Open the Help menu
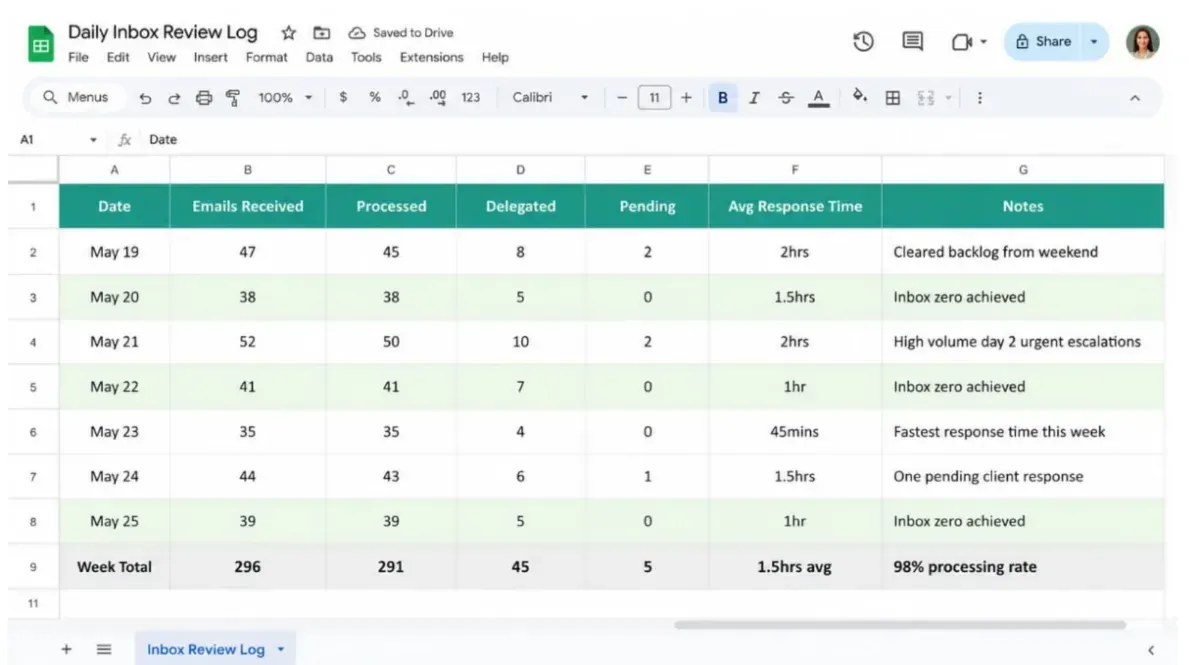The image size is (1200, 665). [x=495, y=57]
